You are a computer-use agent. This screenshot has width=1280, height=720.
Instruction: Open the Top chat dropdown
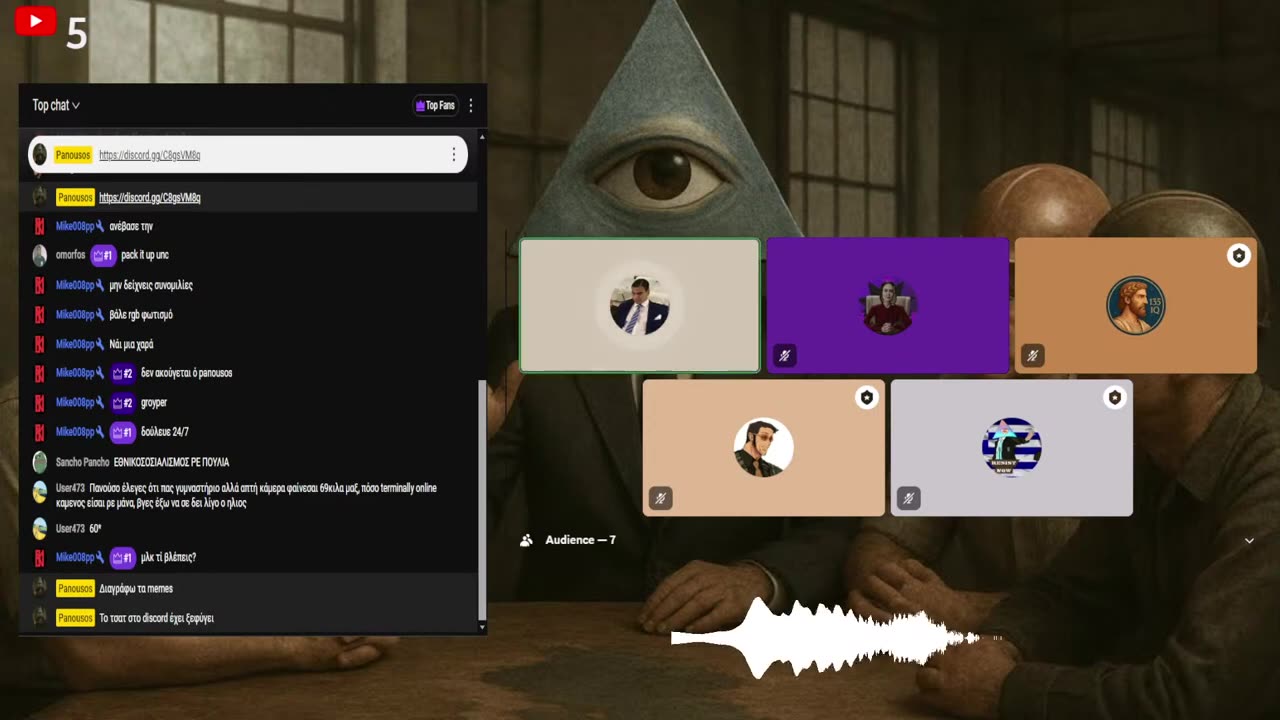click(56, 105)
